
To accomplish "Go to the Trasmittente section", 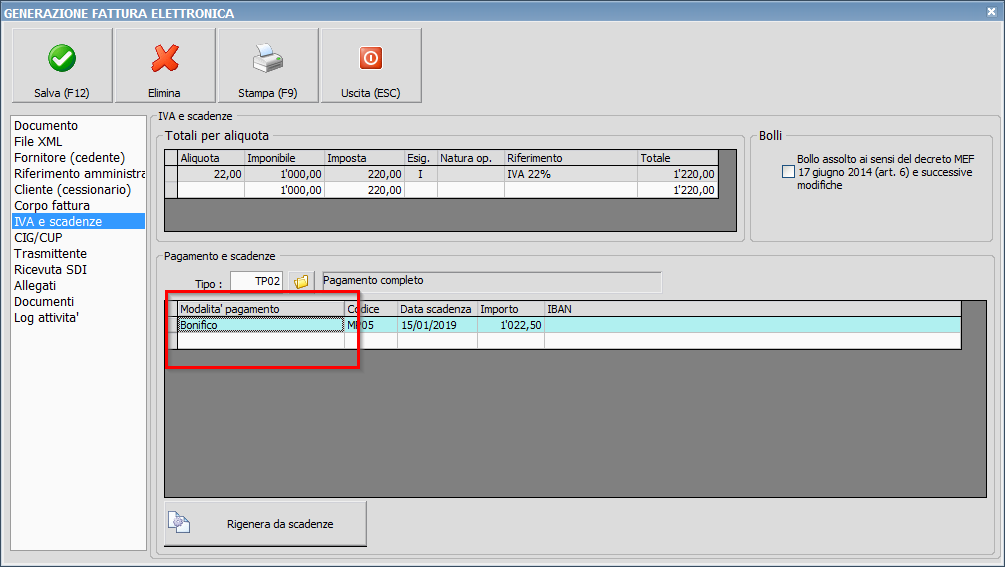I will (x=78, y=254).
